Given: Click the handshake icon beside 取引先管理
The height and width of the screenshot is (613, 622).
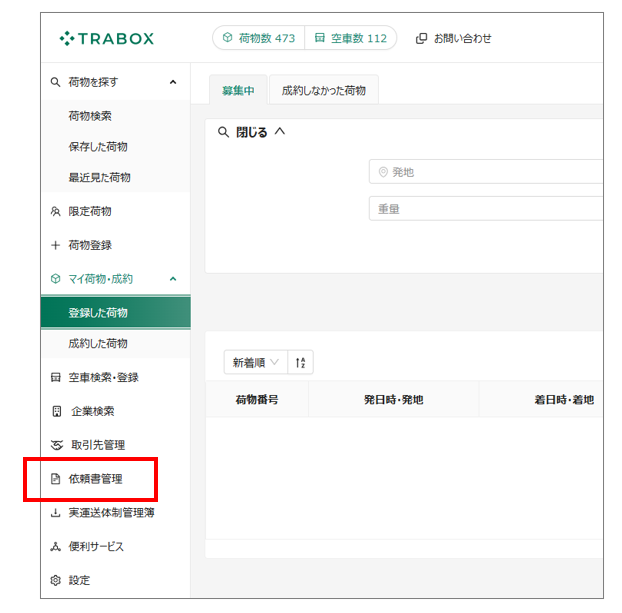Looking at the screenshot, I should coord(57,445).
